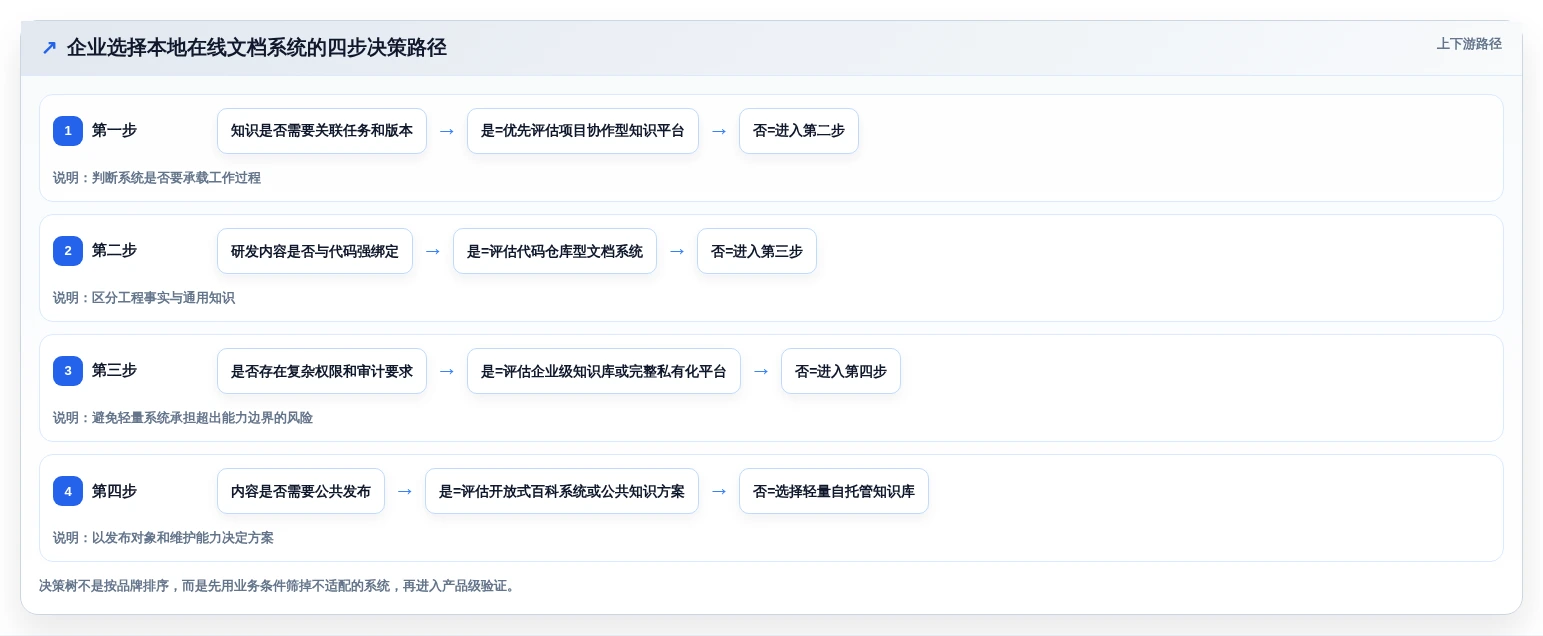Click the '否=进入第二步' box
The image size is (1543, 636).
(x=799, y=131)
